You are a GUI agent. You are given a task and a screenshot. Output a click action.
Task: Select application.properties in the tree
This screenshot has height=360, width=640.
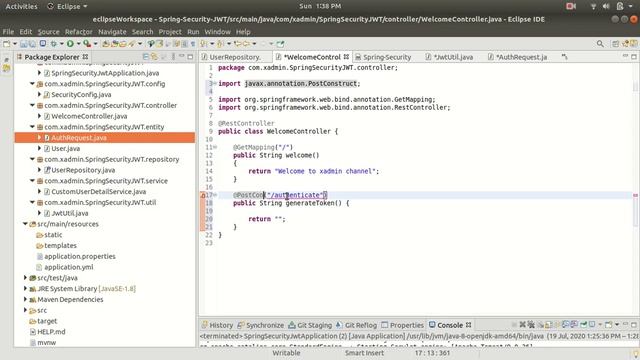click(80, 256)
